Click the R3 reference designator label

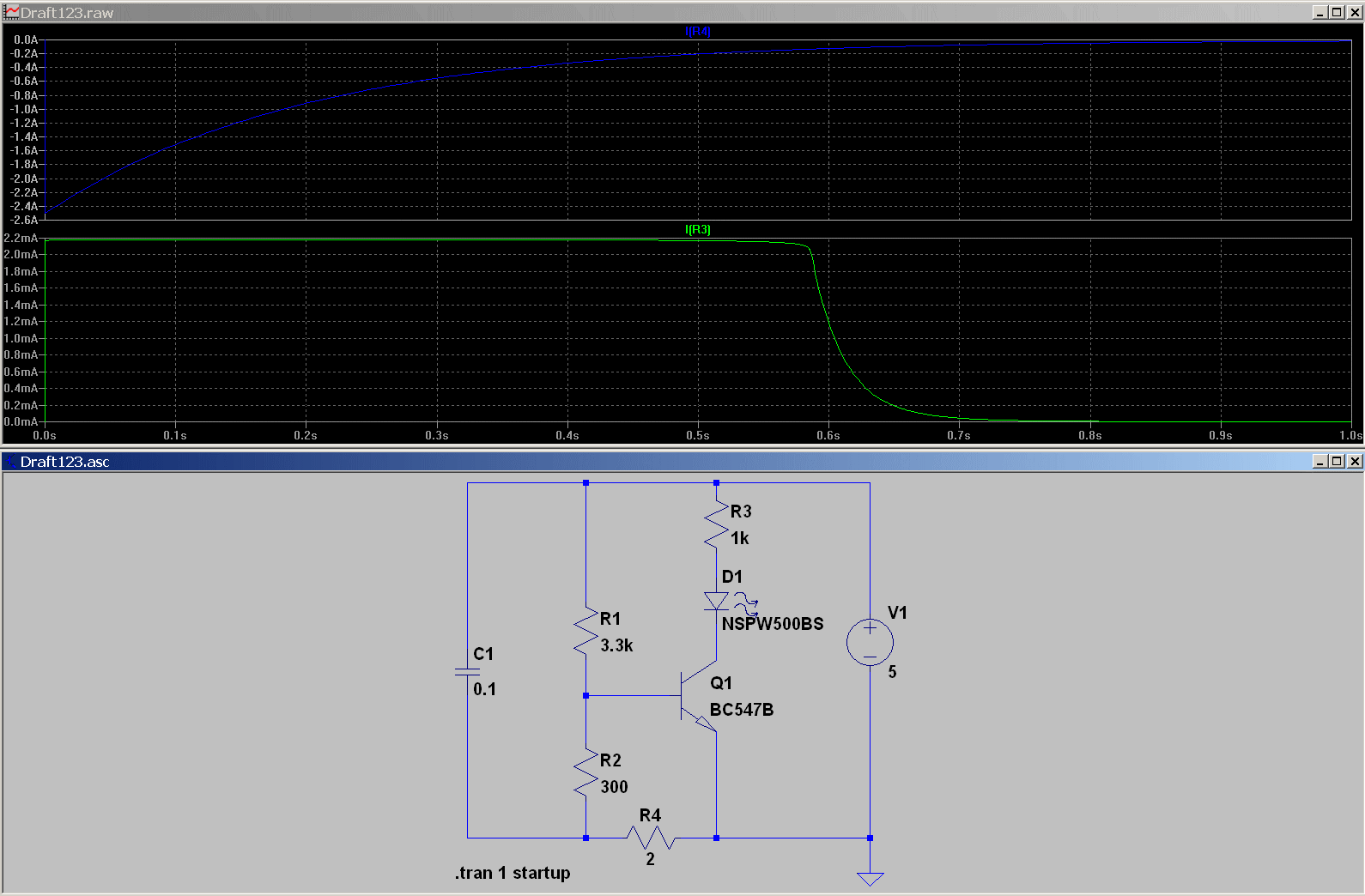tap(741, 512)
